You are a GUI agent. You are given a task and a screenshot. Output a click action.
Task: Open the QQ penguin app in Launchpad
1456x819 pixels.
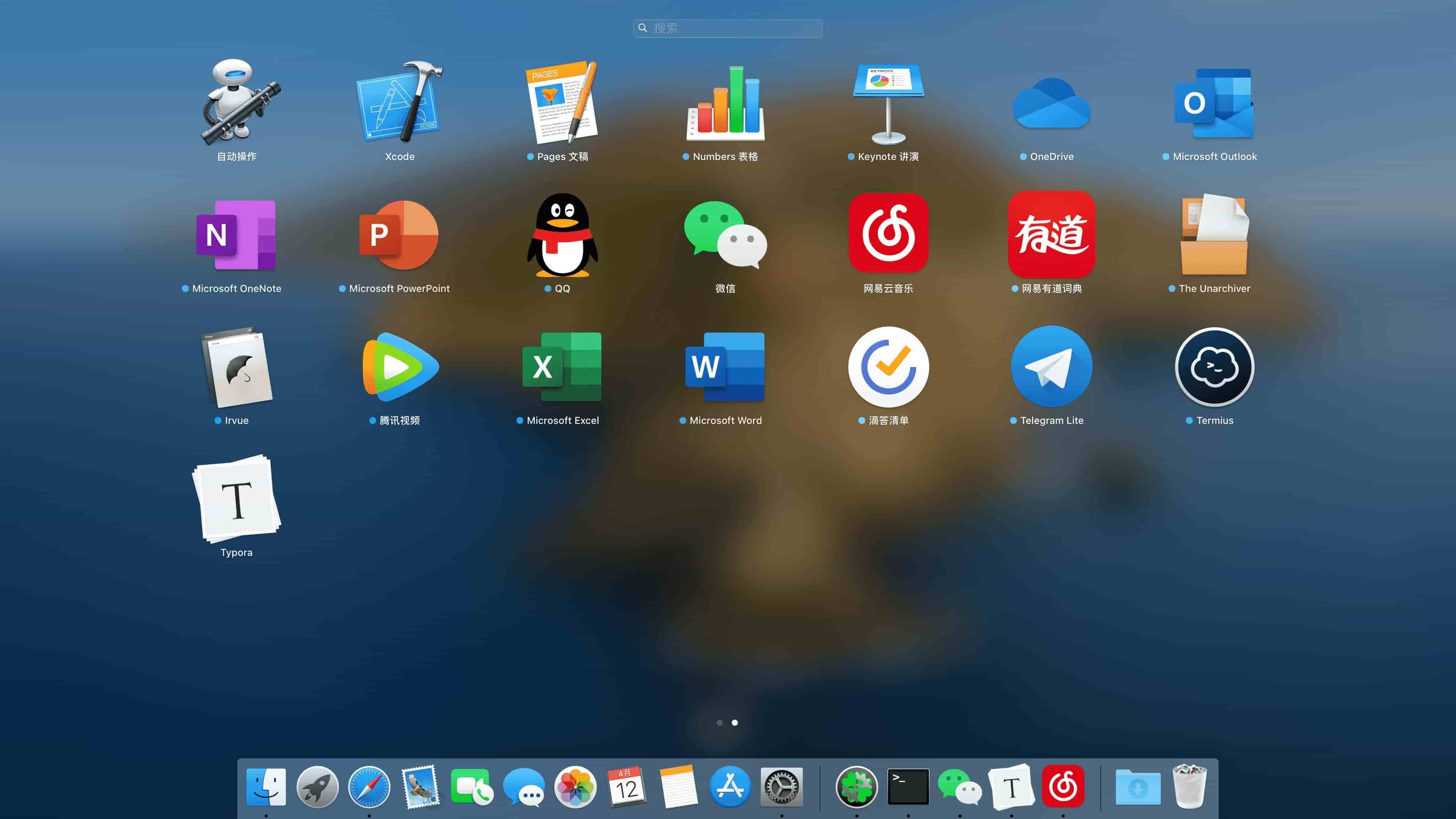tap(562, 235)
